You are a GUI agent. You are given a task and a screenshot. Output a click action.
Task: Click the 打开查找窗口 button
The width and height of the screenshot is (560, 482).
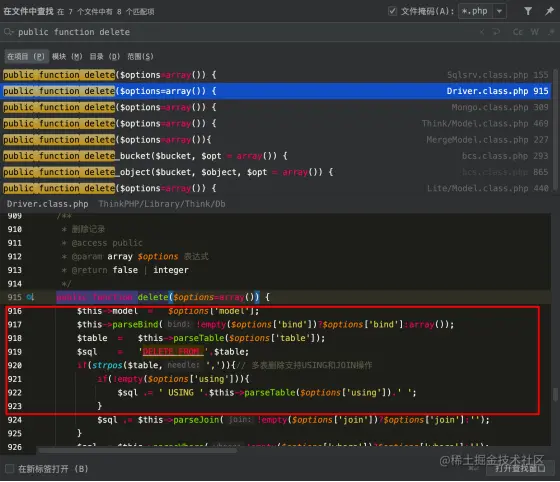click(520, 468)
